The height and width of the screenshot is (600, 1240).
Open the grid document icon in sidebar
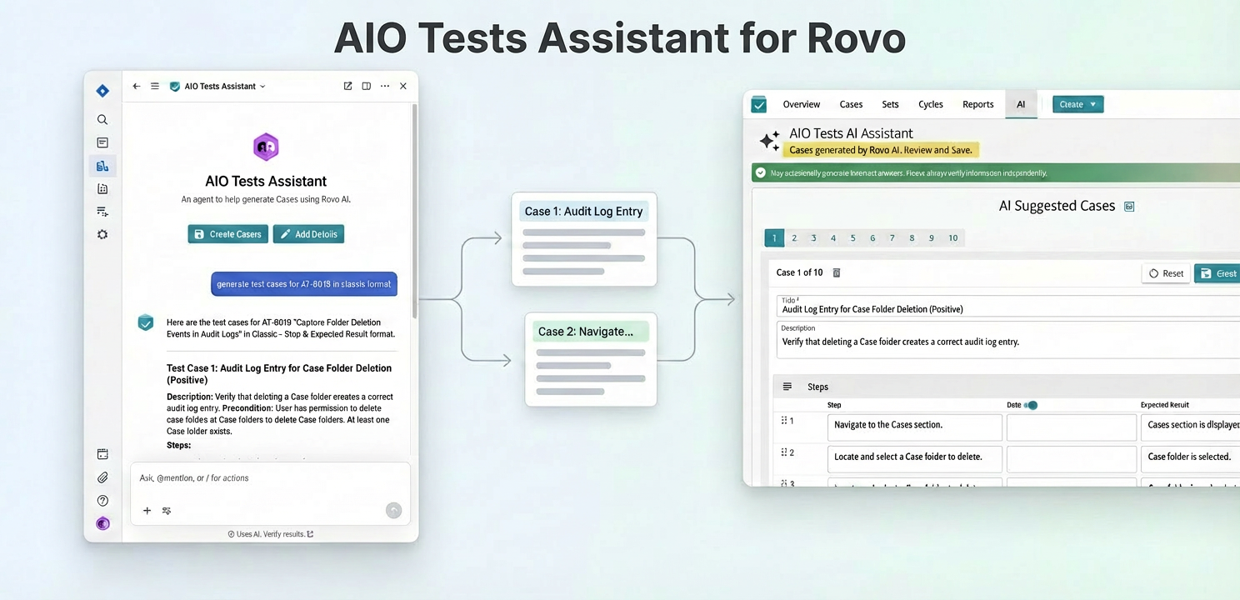pos(102,189)
